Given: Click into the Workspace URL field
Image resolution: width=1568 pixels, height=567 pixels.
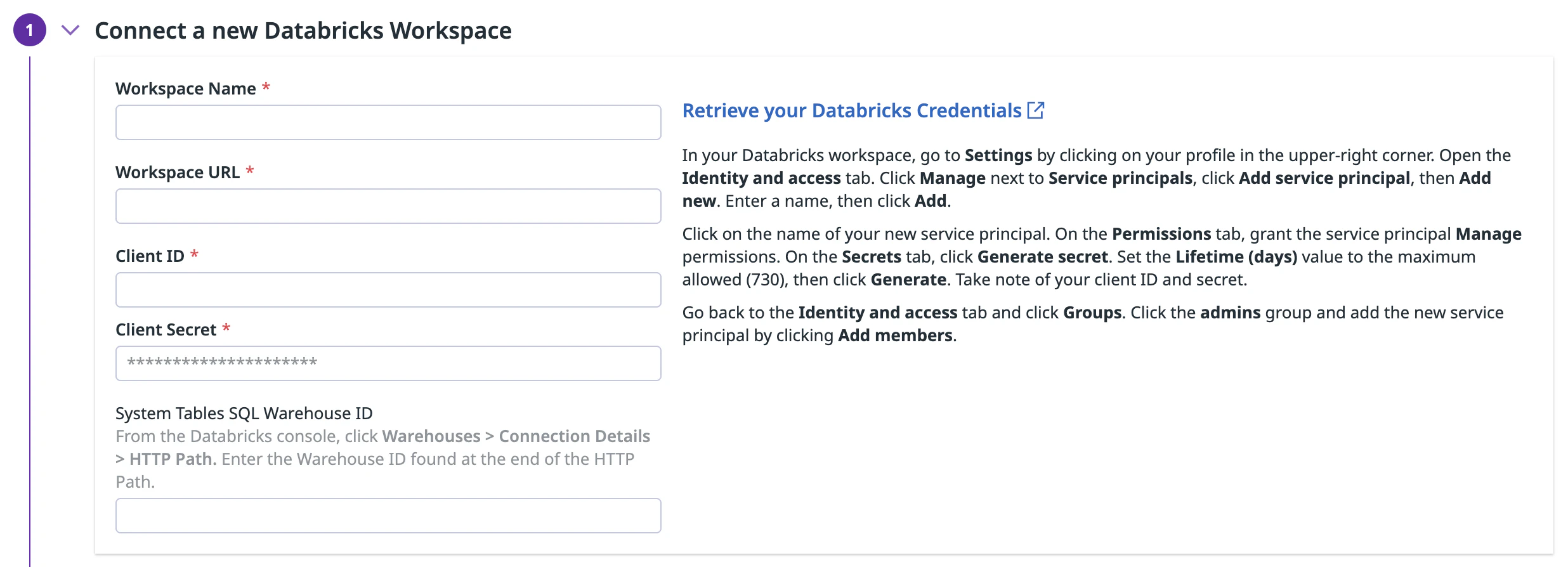Looking at the screenshot, I should coord(388,206).
